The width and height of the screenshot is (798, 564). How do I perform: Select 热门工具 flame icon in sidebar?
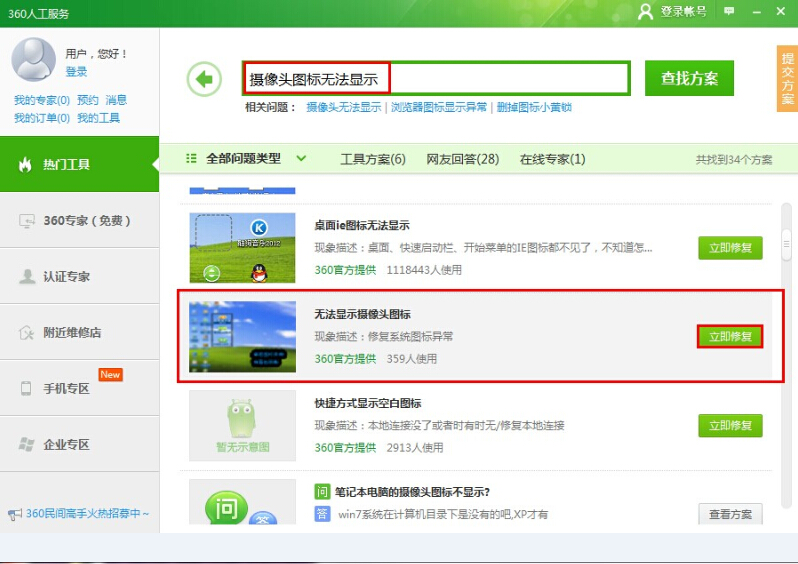(25, 164)
